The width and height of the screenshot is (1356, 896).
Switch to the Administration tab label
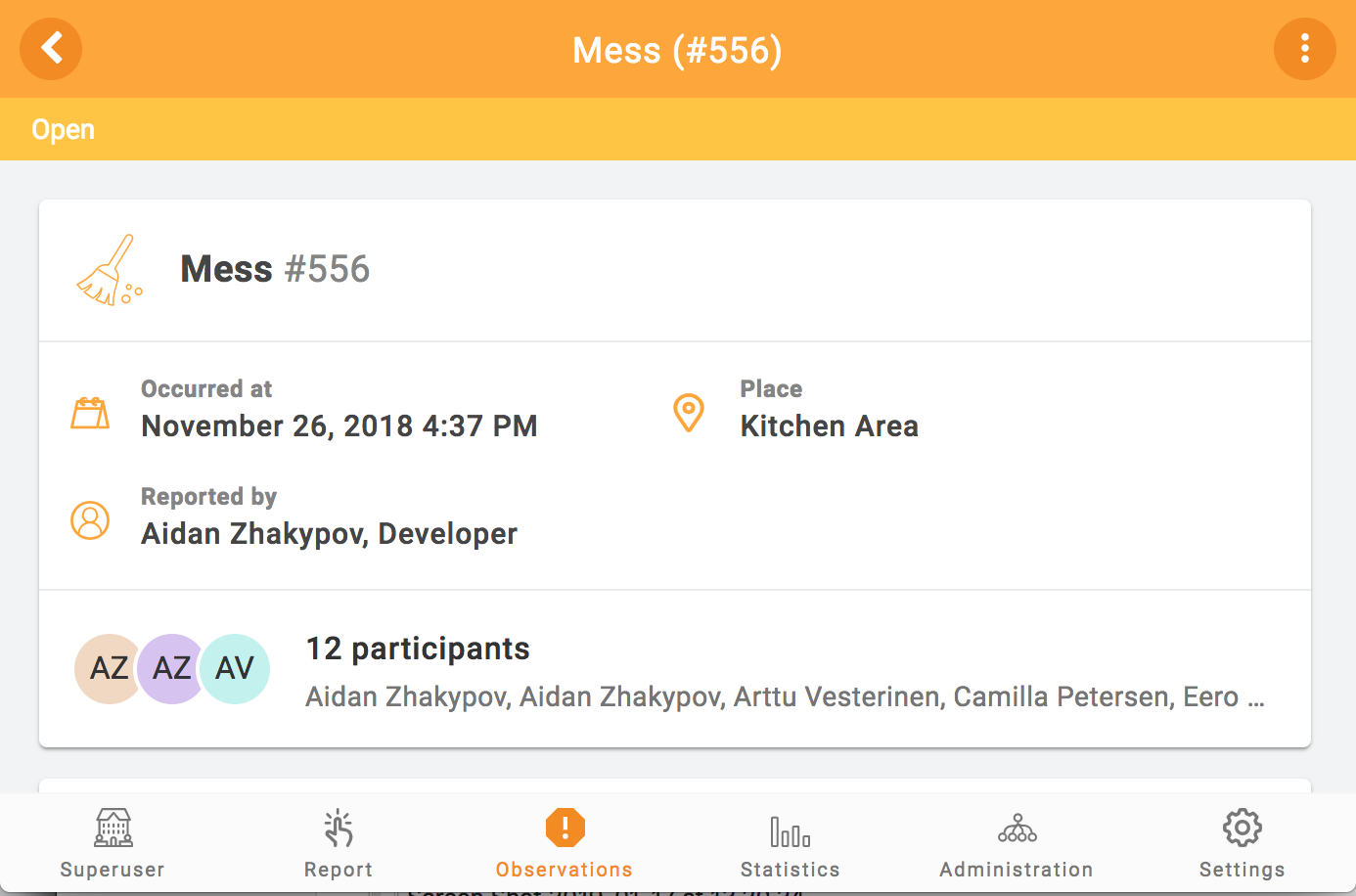1017,870
